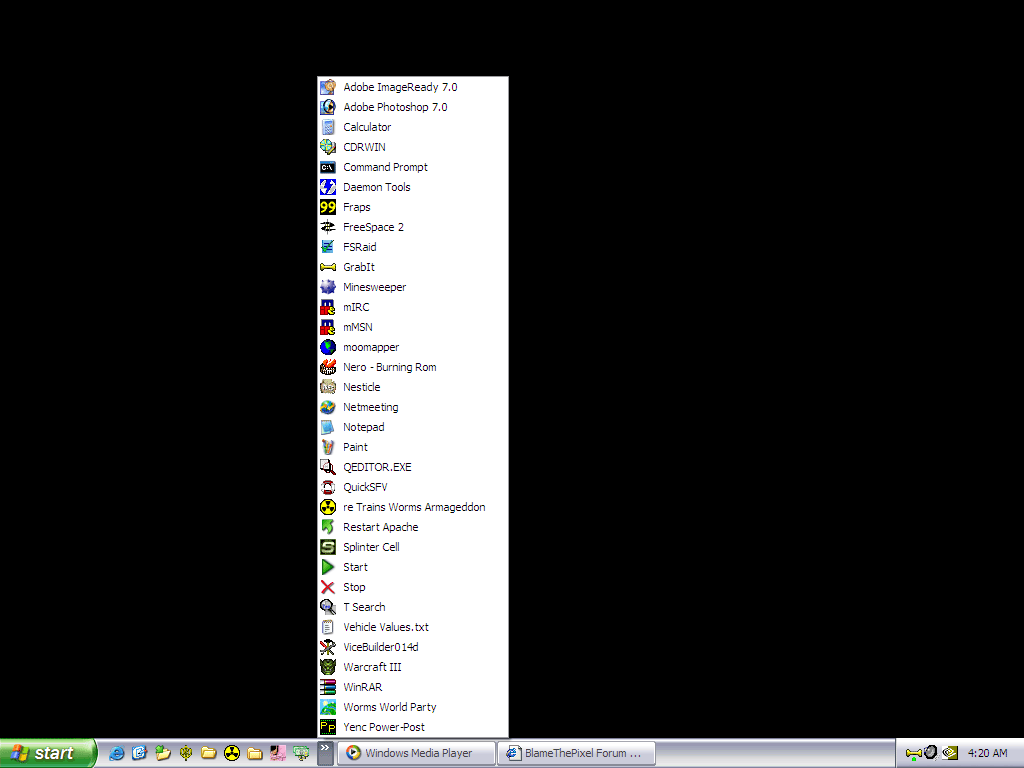
Task: Open FSRaid menu entry
Action: pyautogui.click(x=413, y=247)
